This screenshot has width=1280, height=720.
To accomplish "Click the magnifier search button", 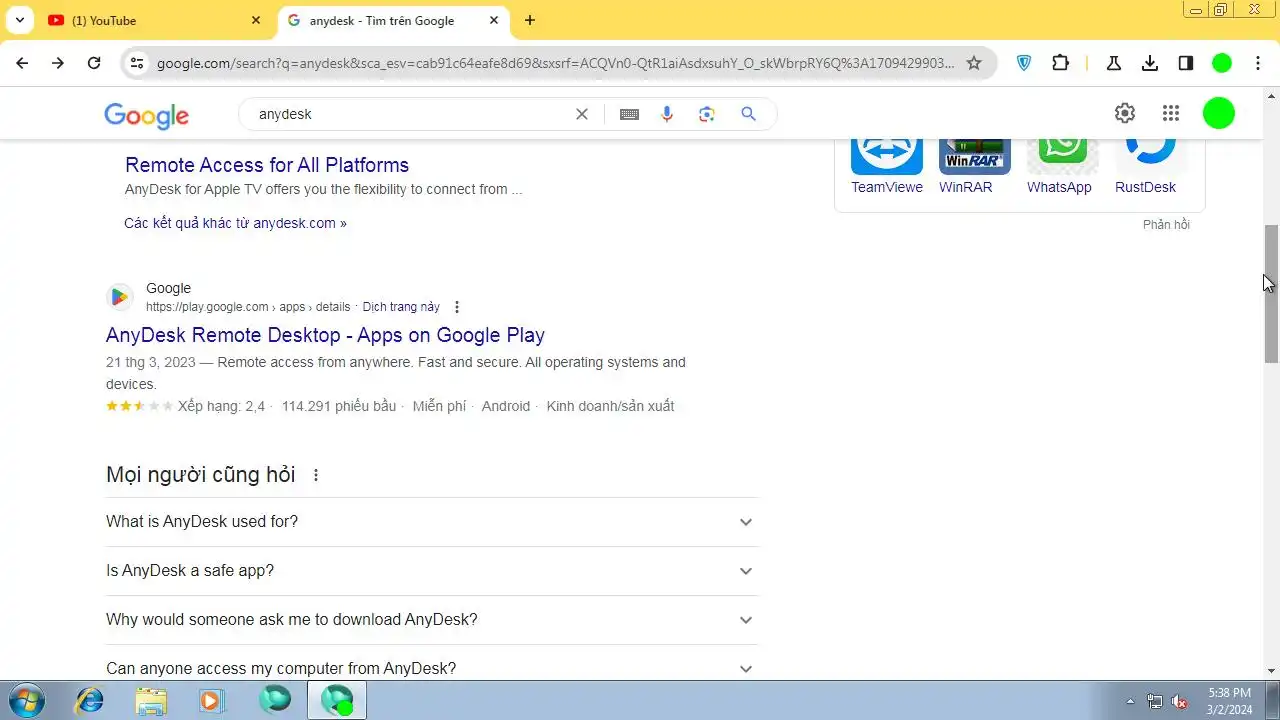I will pyautogui.click(x=748, y=114).
